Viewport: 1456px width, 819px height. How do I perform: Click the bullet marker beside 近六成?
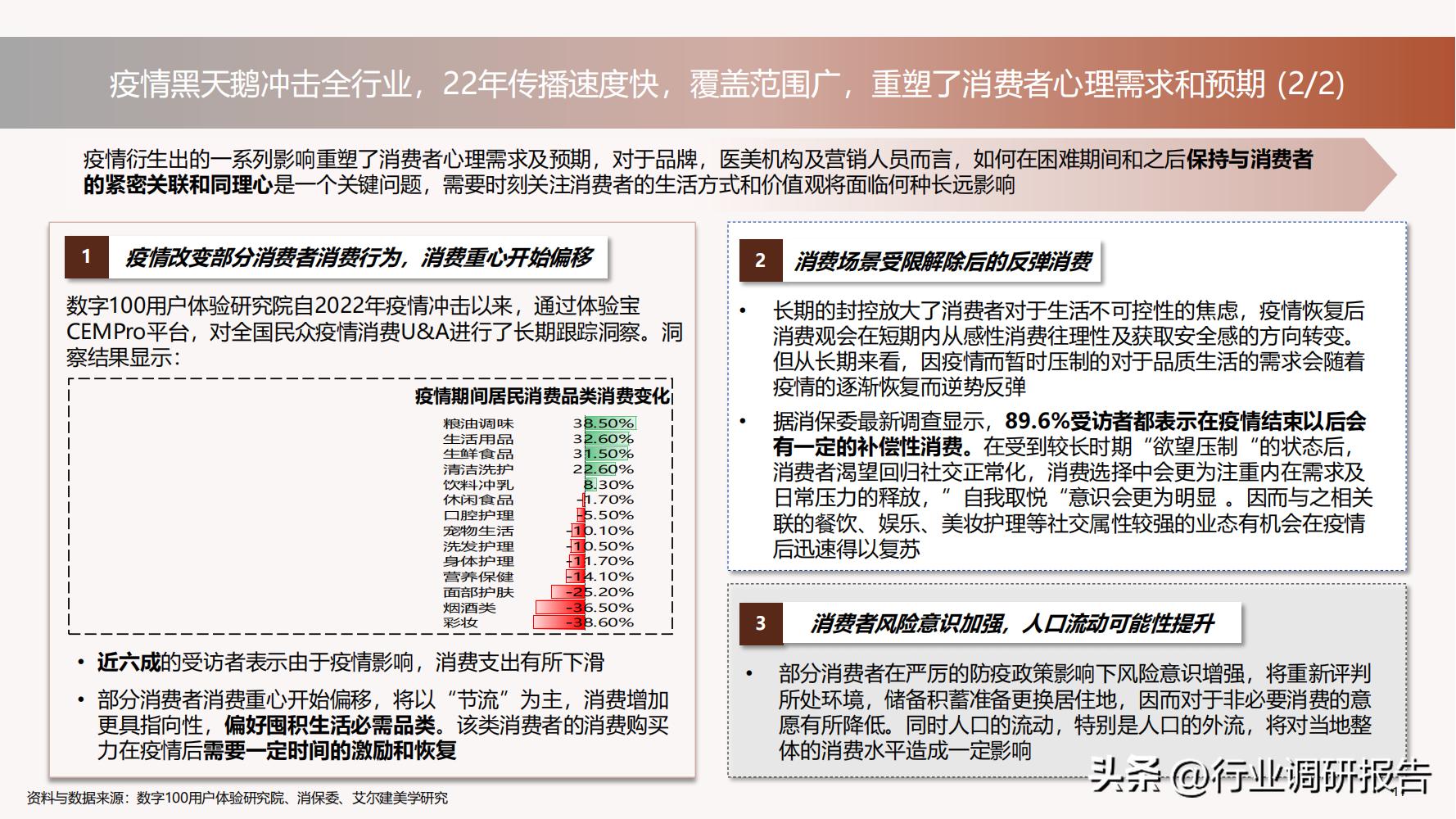(79, 663)
